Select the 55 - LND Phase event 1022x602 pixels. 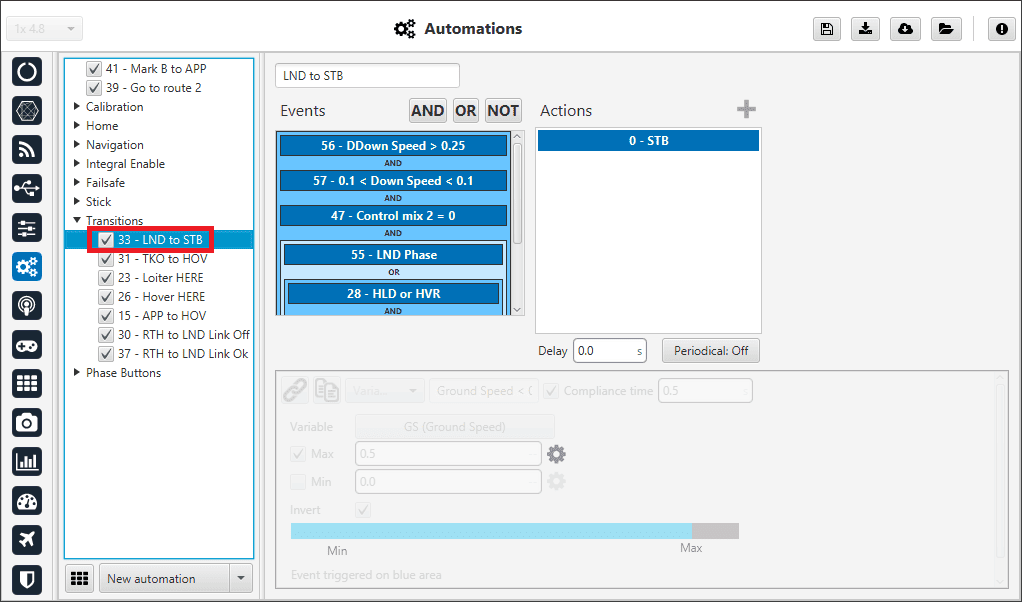[393, 255]
